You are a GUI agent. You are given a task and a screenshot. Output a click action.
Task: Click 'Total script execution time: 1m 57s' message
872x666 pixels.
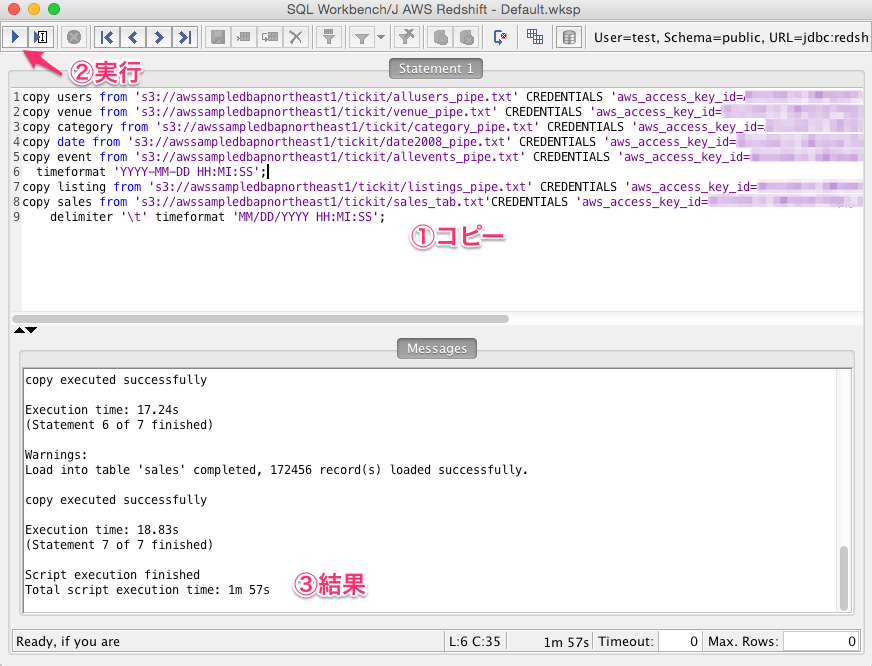pyautogui.click(x=147, y=590)
